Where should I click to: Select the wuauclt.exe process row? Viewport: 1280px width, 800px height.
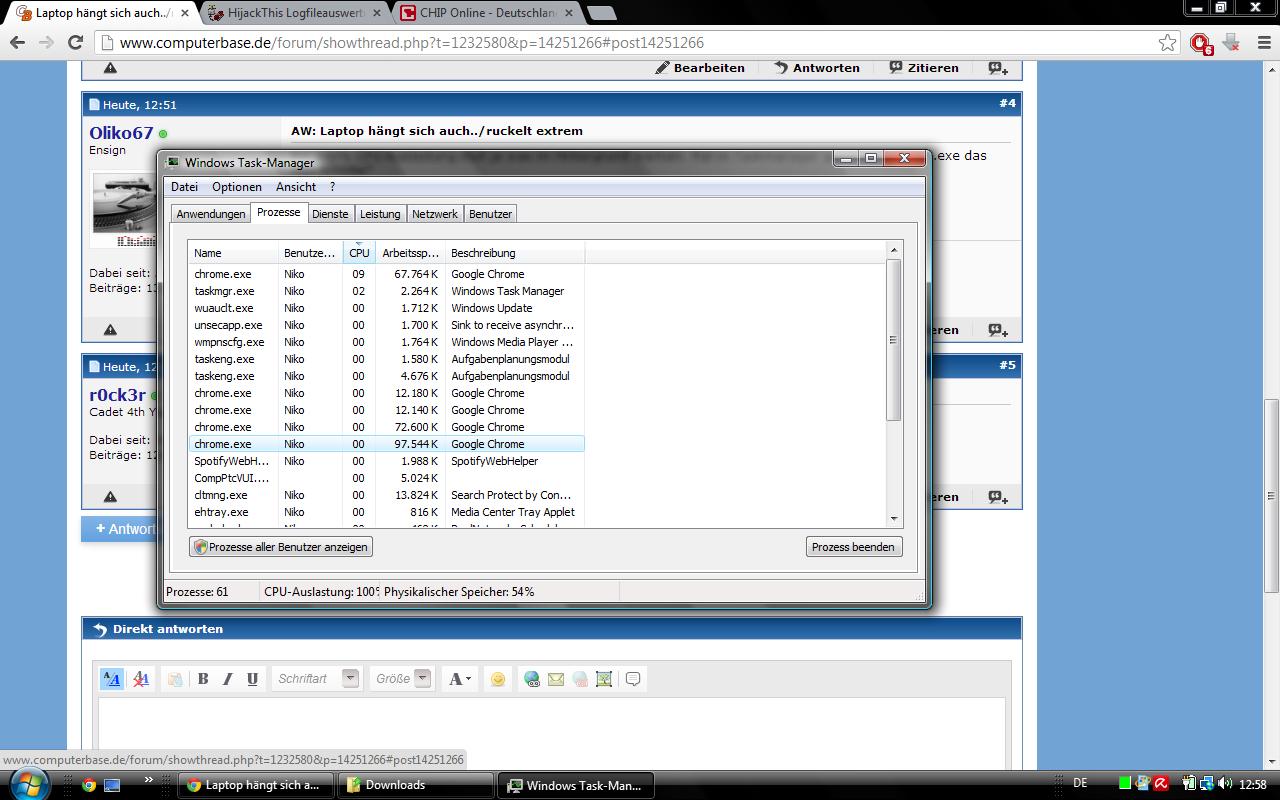click(x=387, y=308)
